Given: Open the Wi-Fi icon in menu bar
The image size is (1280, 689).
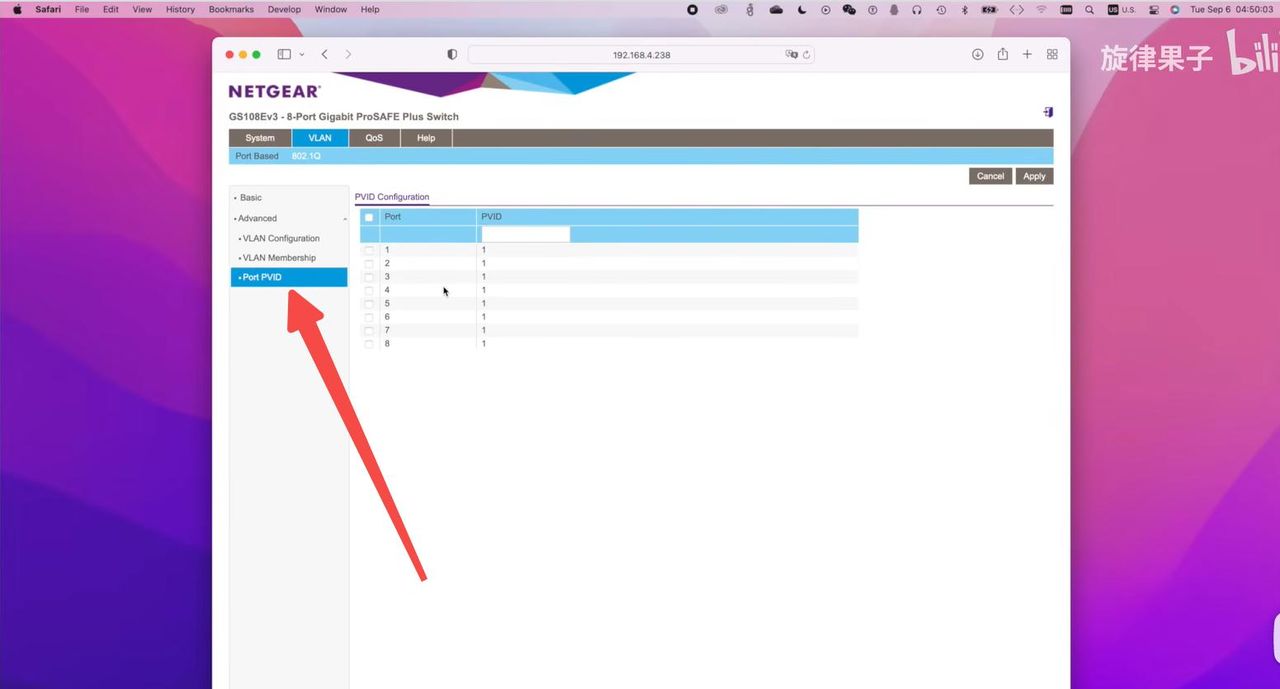Looking at the screenshot, I should [1042, 9].
